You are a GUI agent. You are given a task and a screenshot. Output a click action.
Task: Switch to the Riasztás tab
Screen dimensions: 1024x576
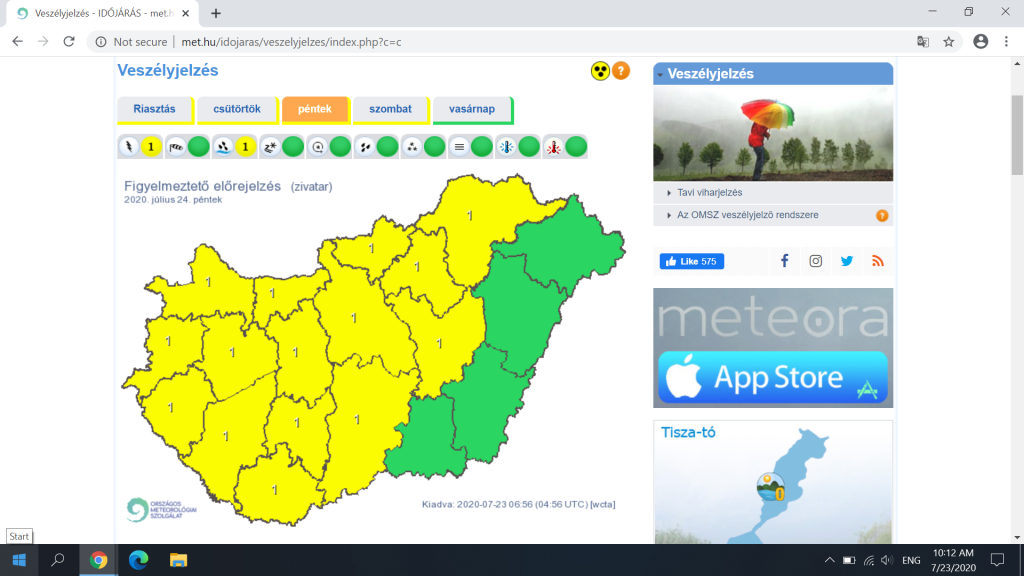tap(154, 109)
